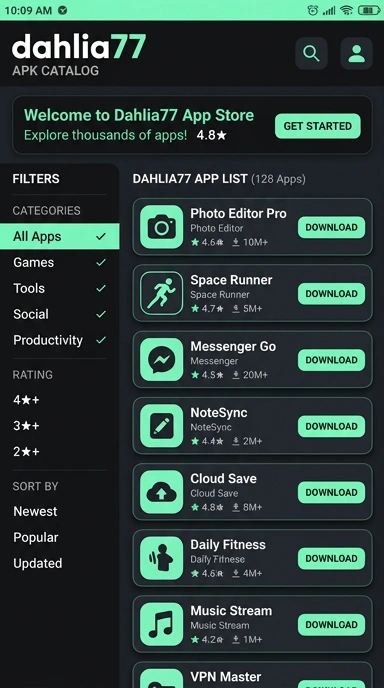Tap the Messenger Go chat bubble icon
Image resolution: width=384 pixels, height=688 pixels.
tap(161, 359)
